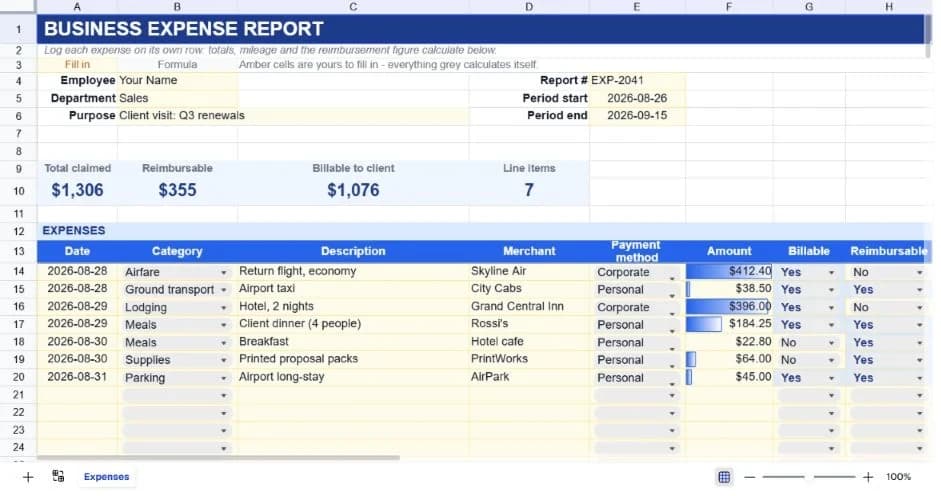Viewport: 941px width, 496px height.
Task: Open Reimbursable dropdown in Lodging row
Action: [919, 307]
